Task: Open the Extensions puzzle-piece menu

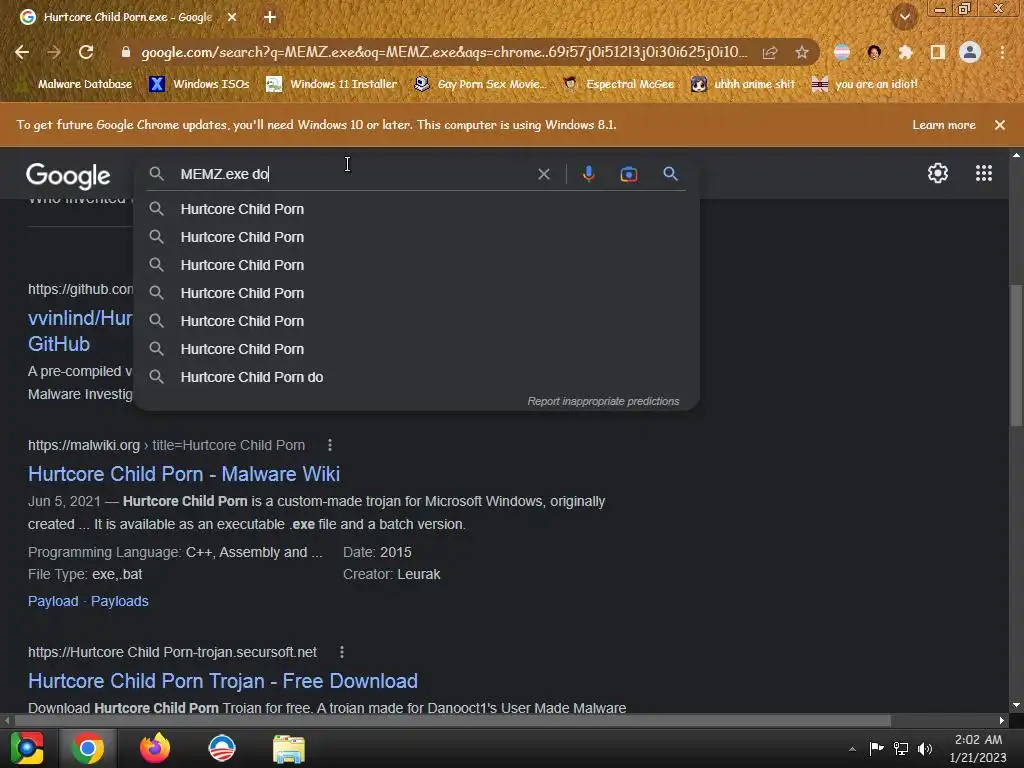Action: 905,52
